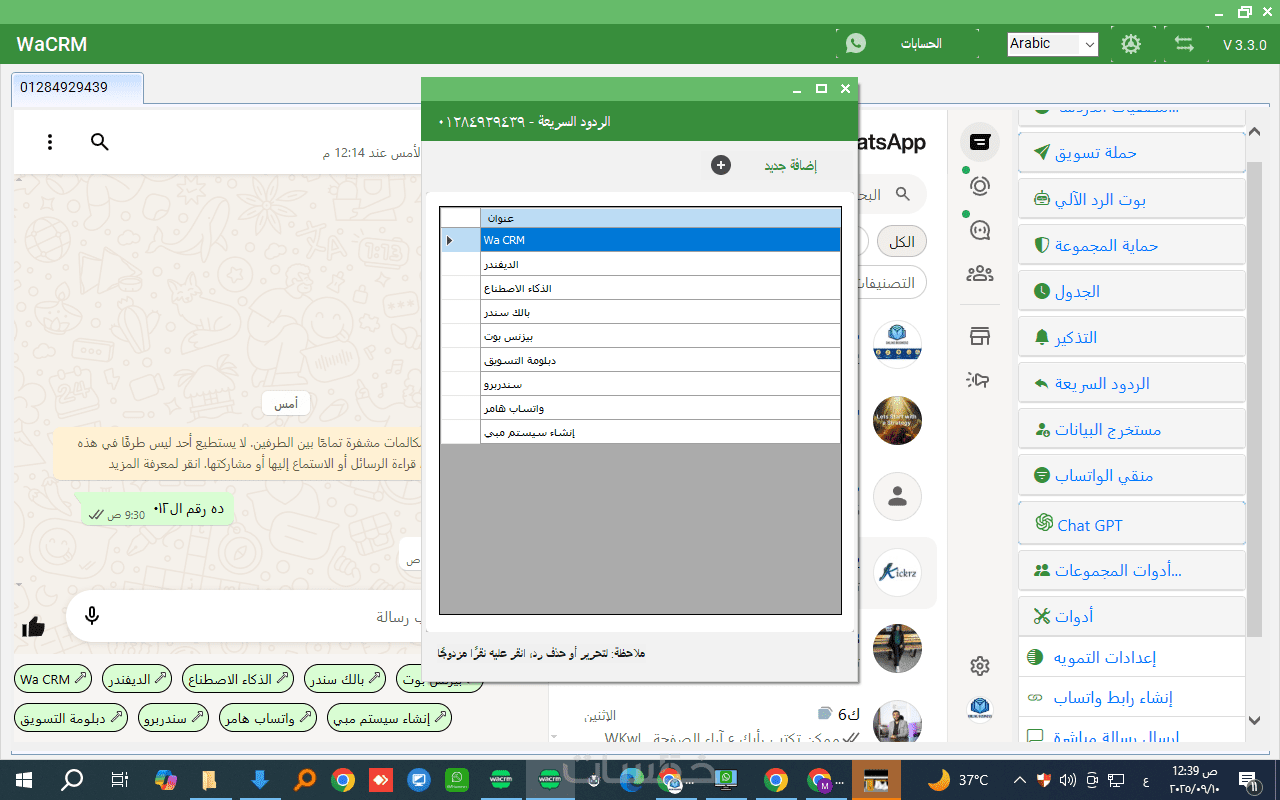Open the التذكير reminder button
The width and height of the screenshot is (1280, 800).
[x=1132, y=337]
